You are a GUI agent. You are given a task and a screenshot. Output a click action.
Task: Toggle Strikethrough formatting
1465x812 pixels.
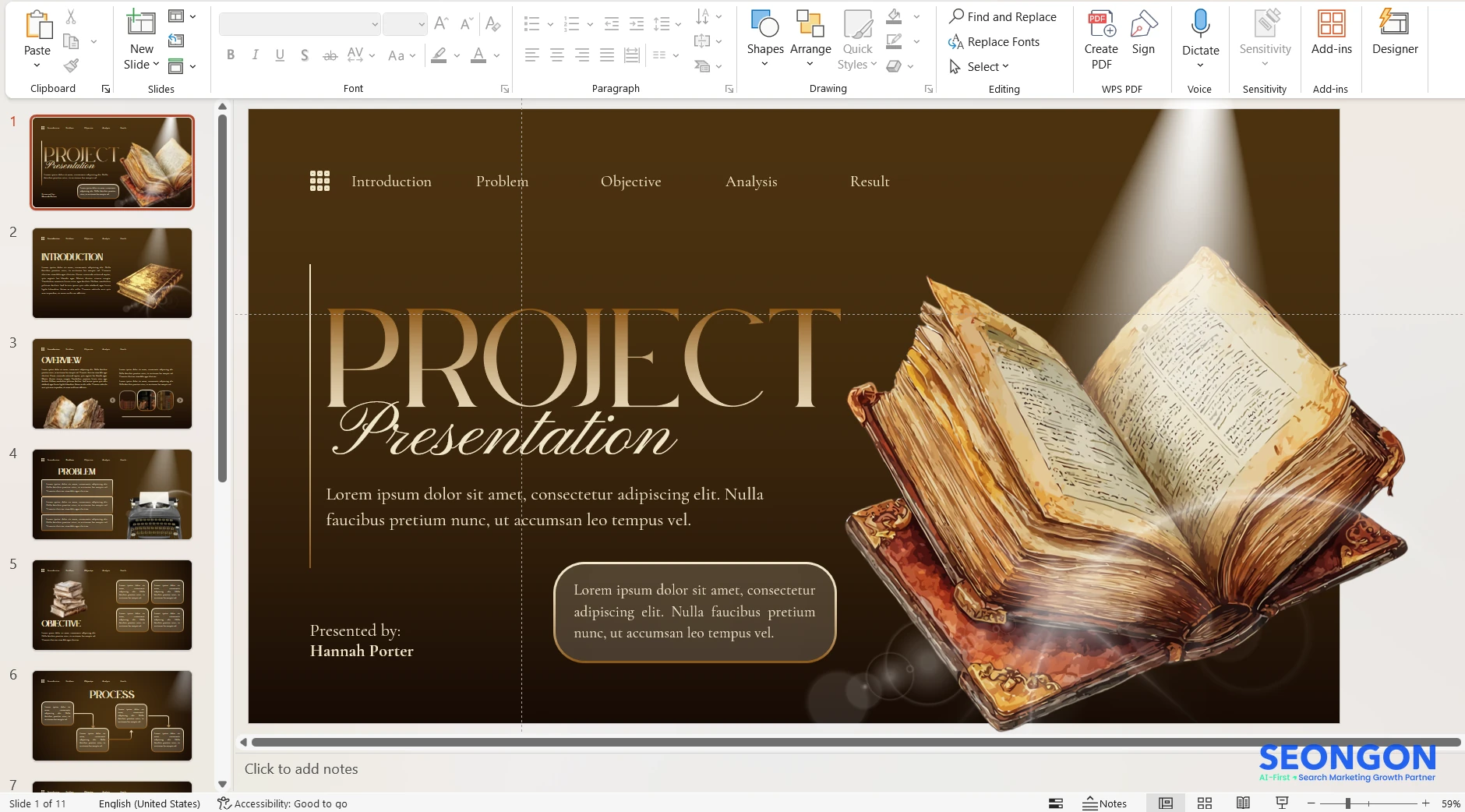point(330,55)
